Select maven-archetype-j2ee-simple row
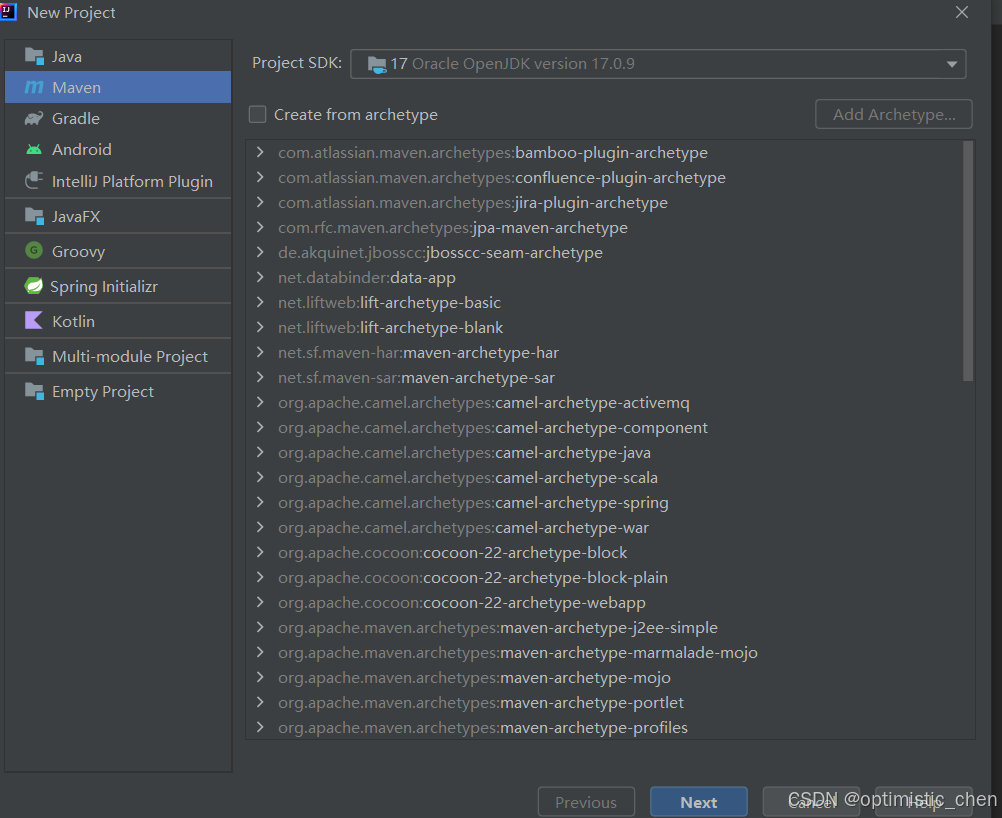This screenshot has height=818, width=1002. pos(604,627)
